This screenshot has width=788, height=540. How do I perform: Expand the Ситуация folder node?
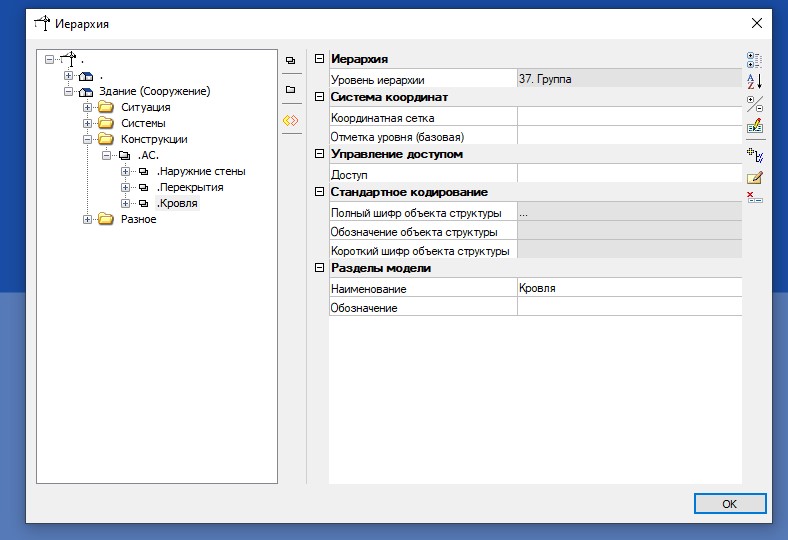88,108
